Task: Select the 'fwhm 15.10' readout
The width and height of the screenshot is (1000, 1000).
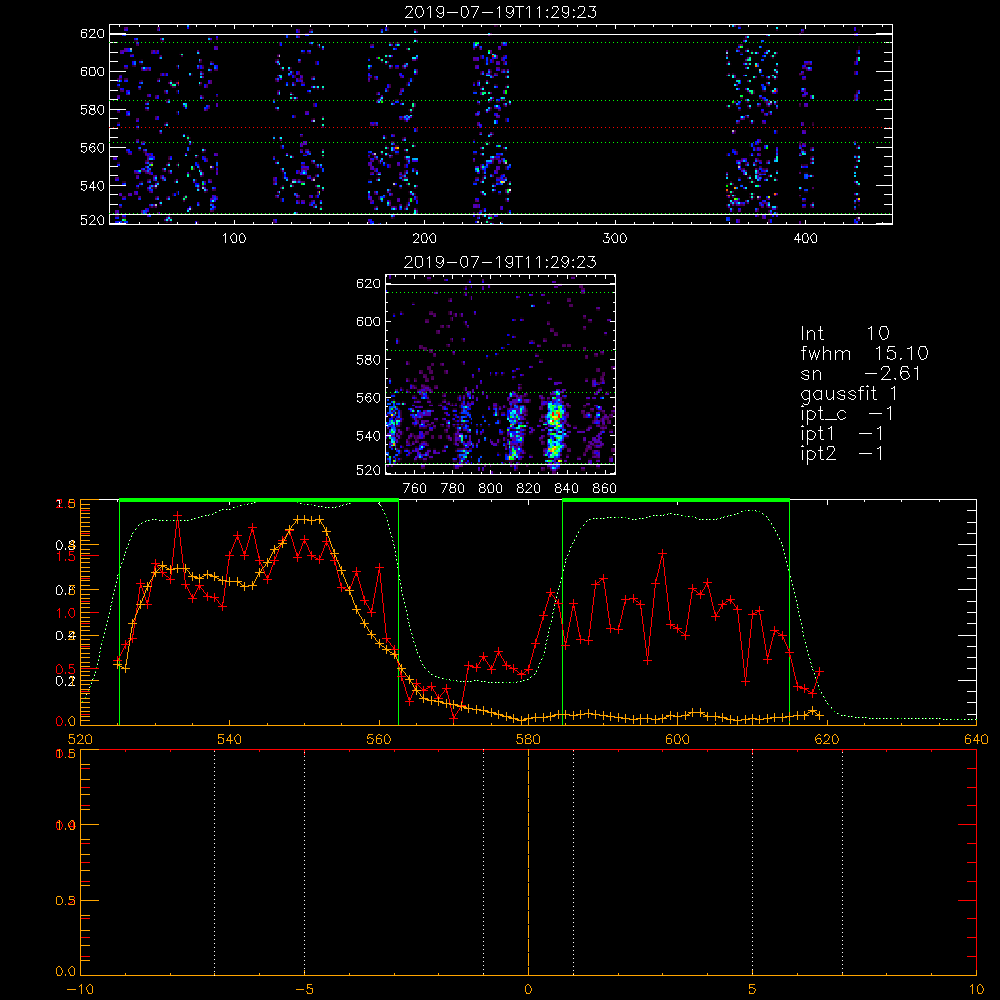Action: click(864, 353)
